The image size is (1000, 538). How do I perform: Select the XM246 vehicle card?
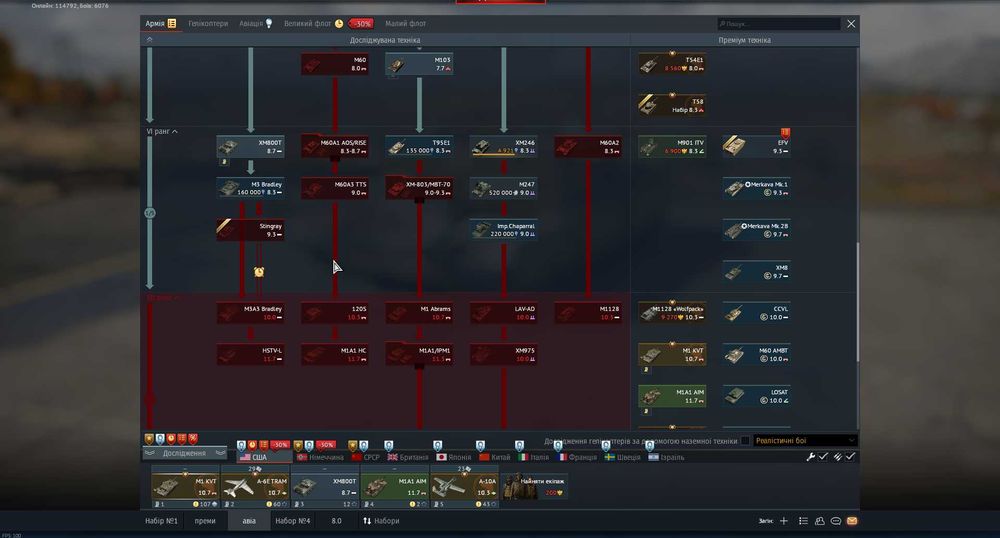(504, 147)
